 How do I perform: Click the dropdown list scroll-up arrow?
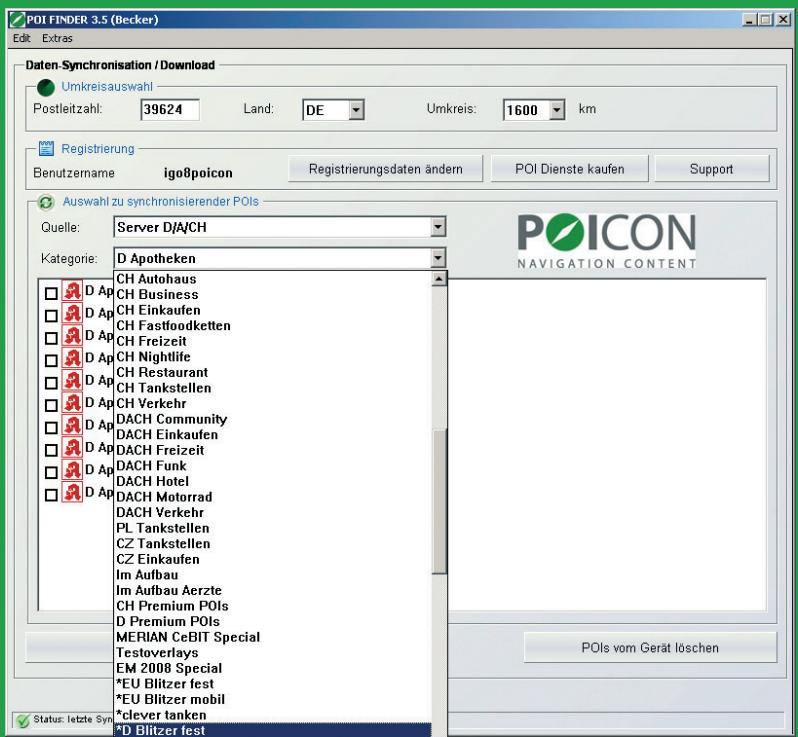tap(439, 279)
